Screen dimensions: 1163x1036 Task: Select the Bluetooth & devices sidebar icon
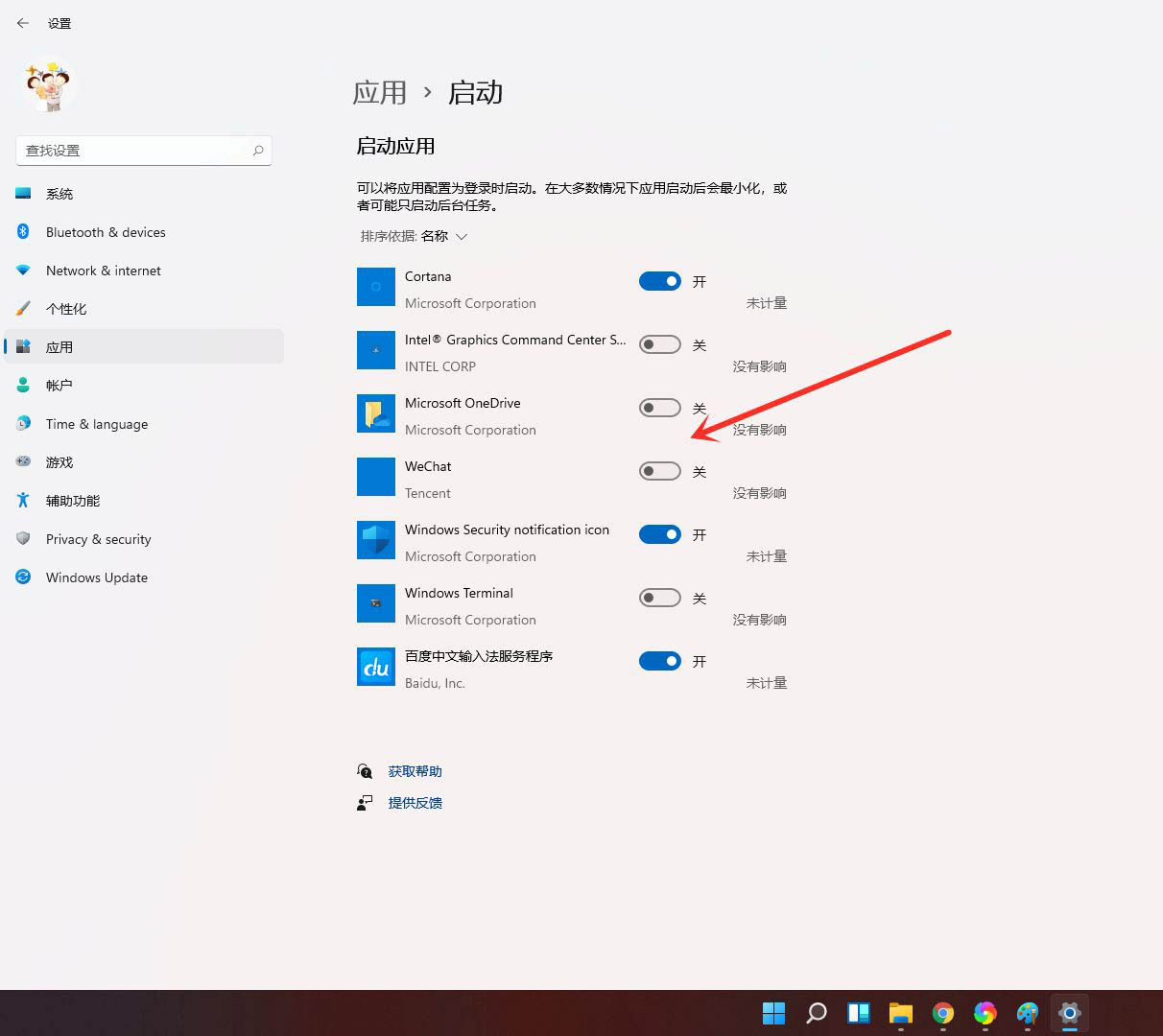(23, 232)
